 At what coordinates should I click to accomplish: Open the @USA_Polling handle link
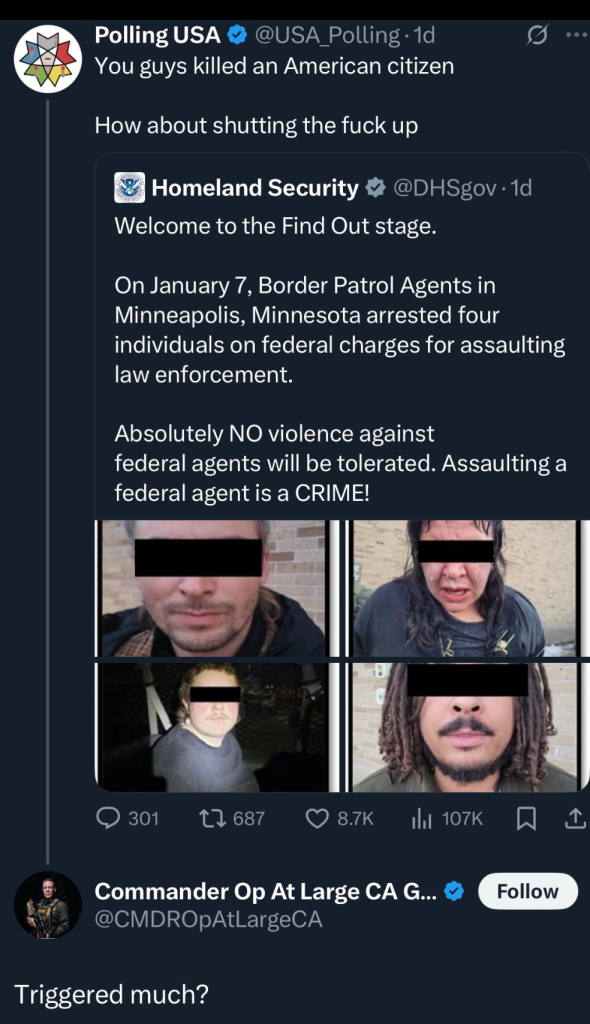[x=327, y=35]
